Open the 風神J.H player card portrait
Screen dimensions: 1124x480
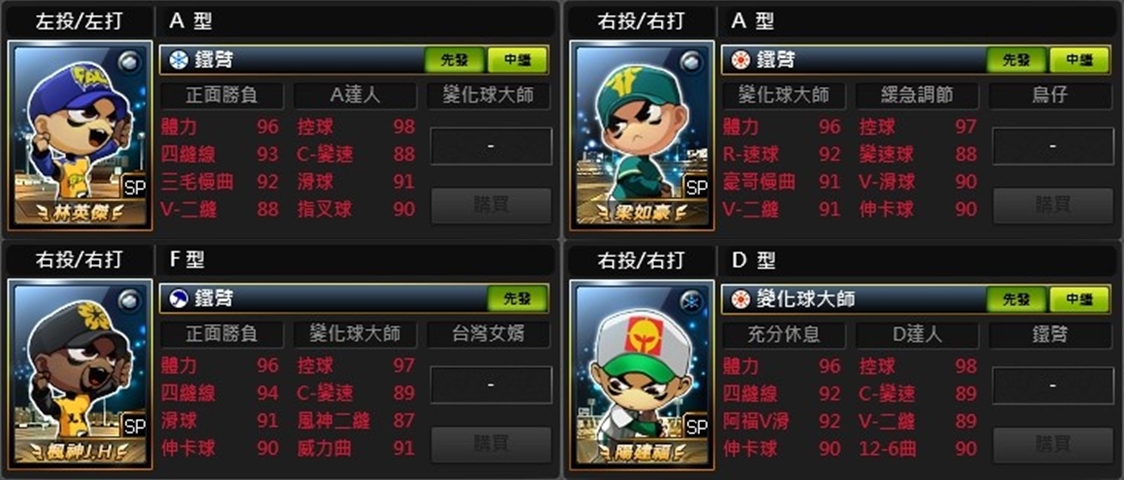tap(80, 373)
